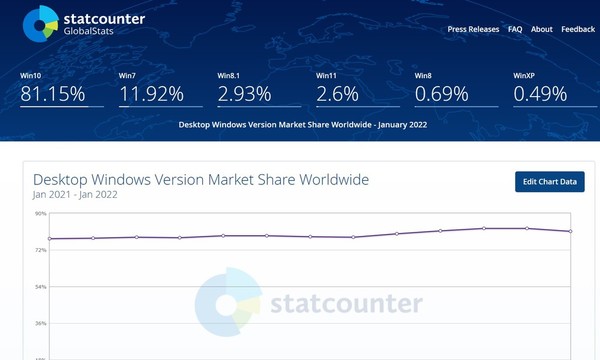Click the first data point on chart line
The width and height of the screenshot is (600, 360).
(x=49, y=239)
